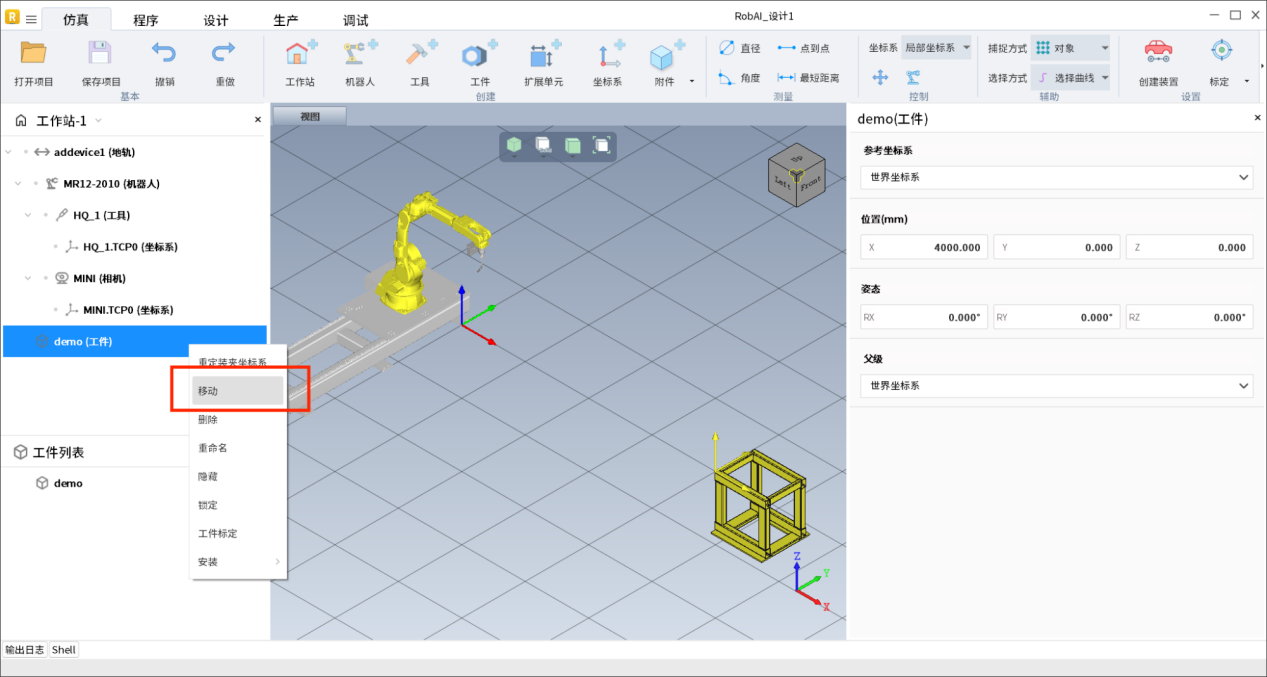Collapse the addevice1 (地轨) tree node
The width and height of the screenshot is (1267, 677).
tap(9, 152)
